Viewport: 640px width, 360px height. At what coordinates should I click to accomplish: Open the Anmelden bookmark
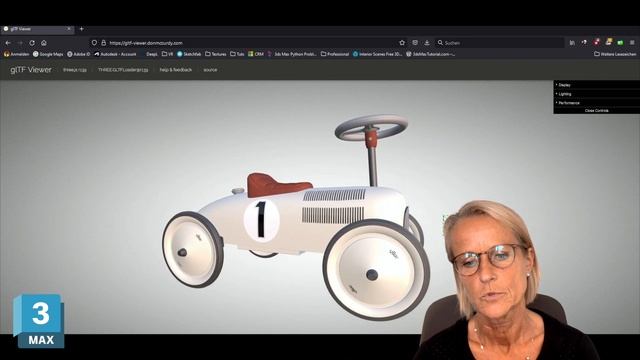click(x=16, y=54)
